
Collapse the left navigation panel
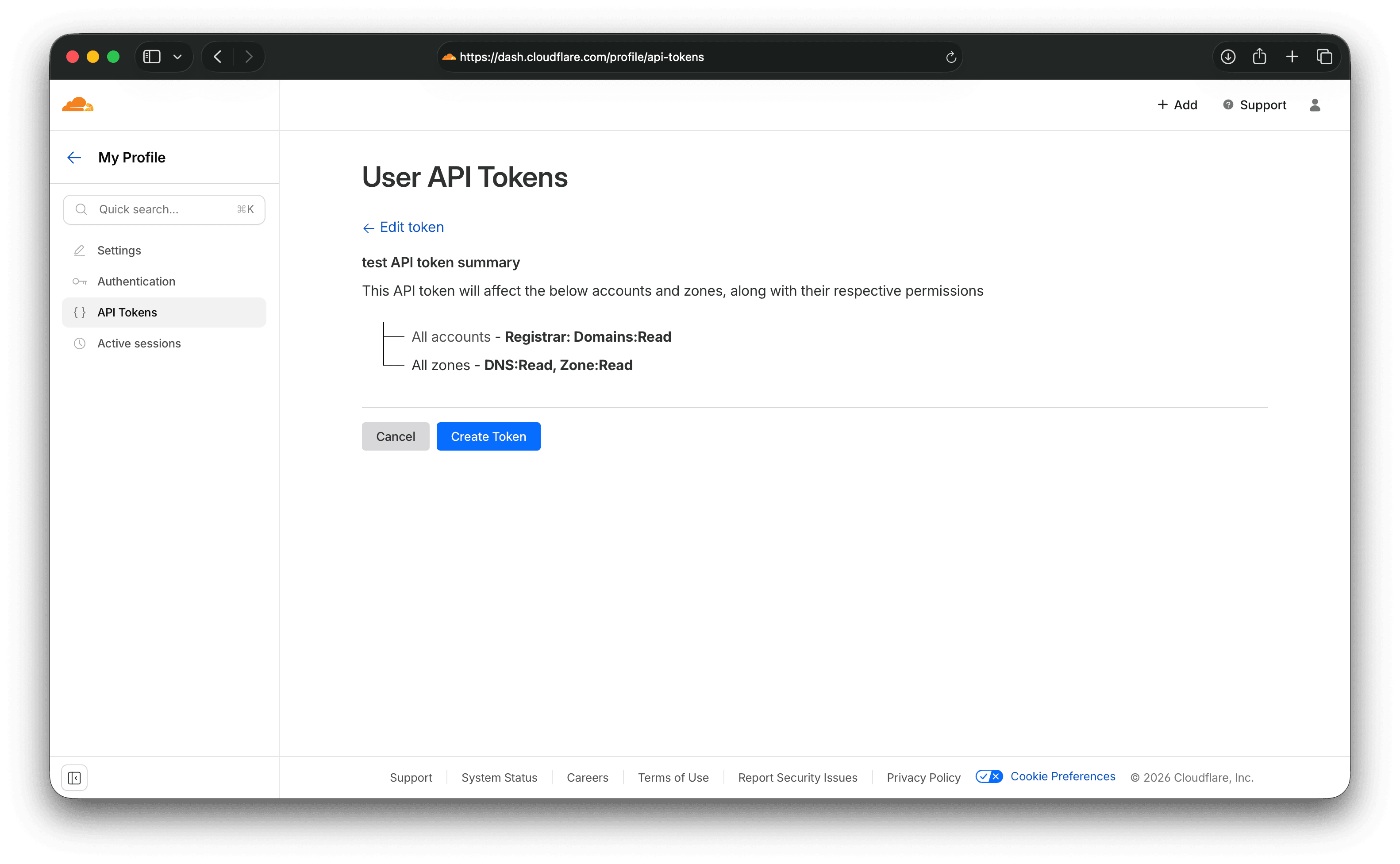[x=75, y=777]
